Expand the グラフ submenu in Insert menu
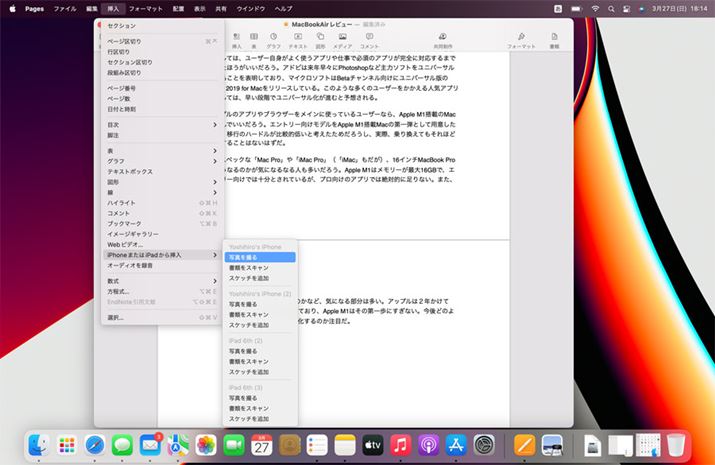 click(x=161, y=161)
